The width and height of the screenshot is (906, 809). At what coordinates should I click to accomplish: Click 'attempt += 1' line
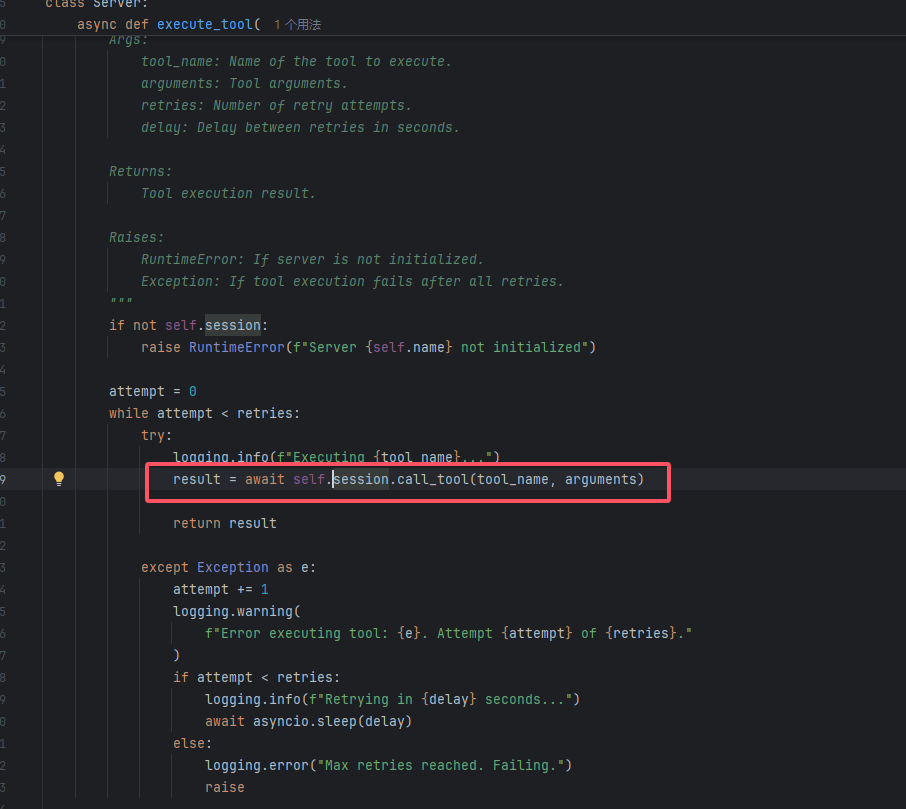pyautogui.click(x=221, y=589)
